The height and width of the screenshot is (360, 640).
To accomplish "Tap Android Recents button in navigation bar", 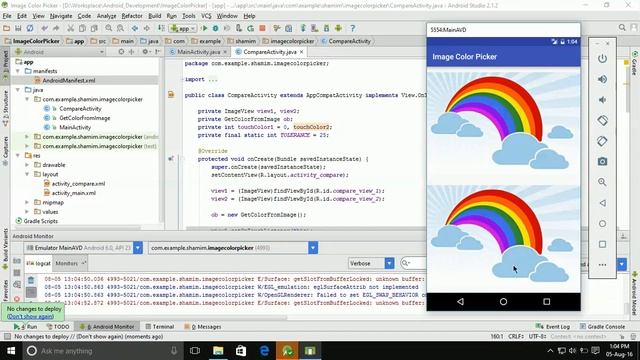I will [x=547, y=302].
